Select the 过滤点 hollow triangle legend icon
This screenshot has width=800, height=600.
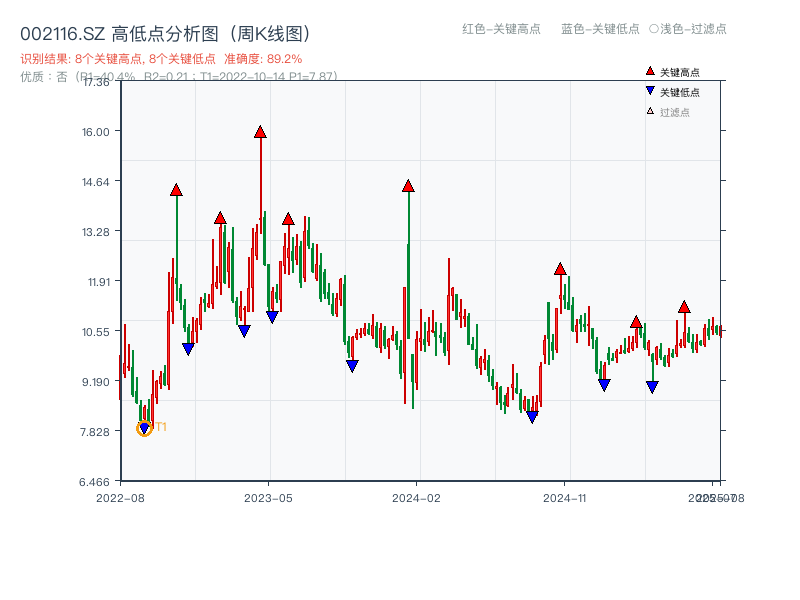[649, 110]
